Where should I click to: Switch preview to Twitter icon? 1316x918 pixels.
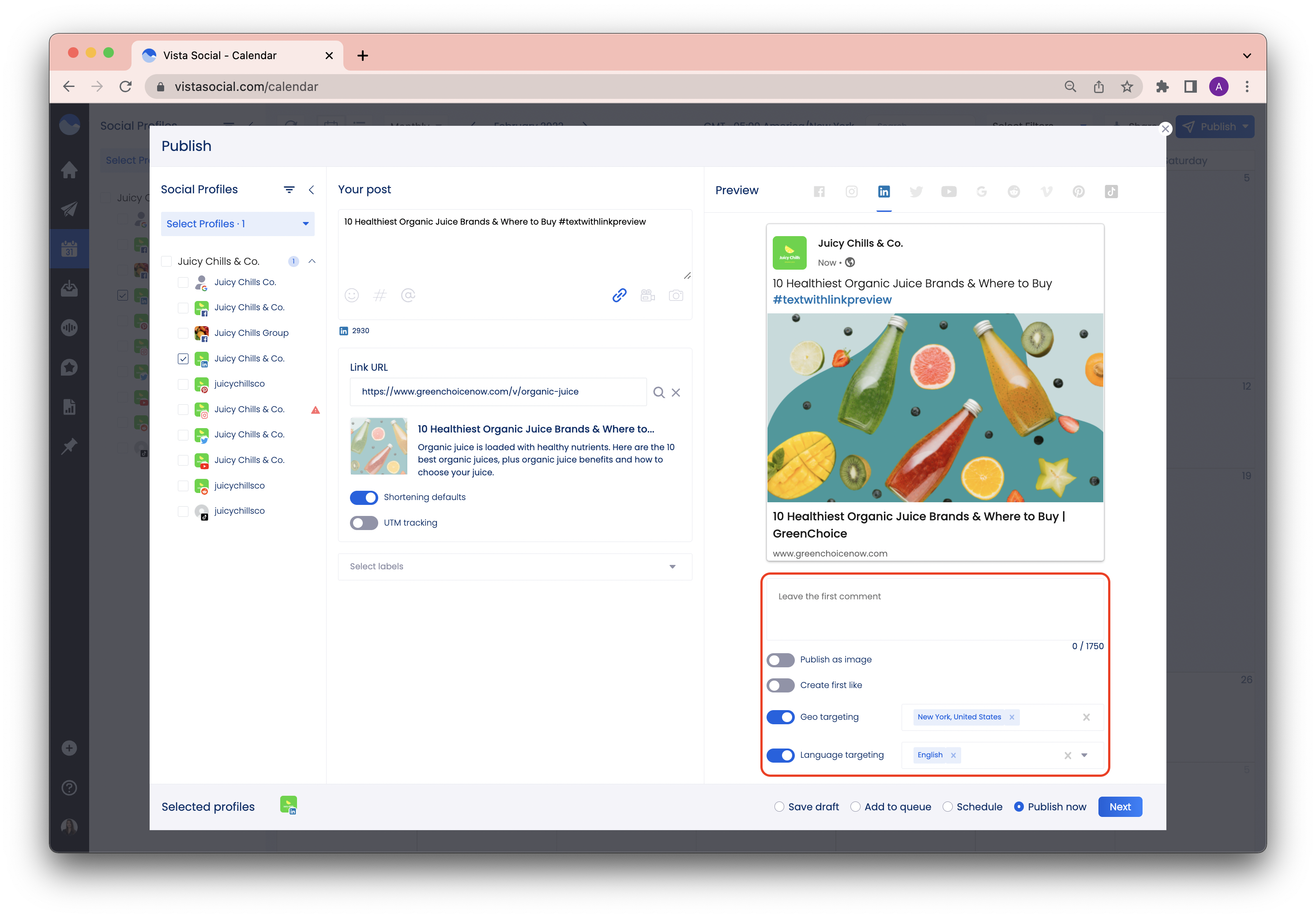pyautogui.click(x=916, y=192)
